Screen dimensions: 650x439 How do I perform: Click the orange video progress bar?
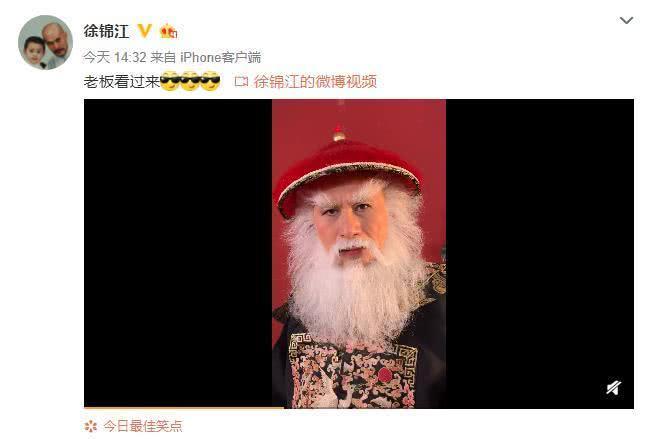[x=184, y=408]
